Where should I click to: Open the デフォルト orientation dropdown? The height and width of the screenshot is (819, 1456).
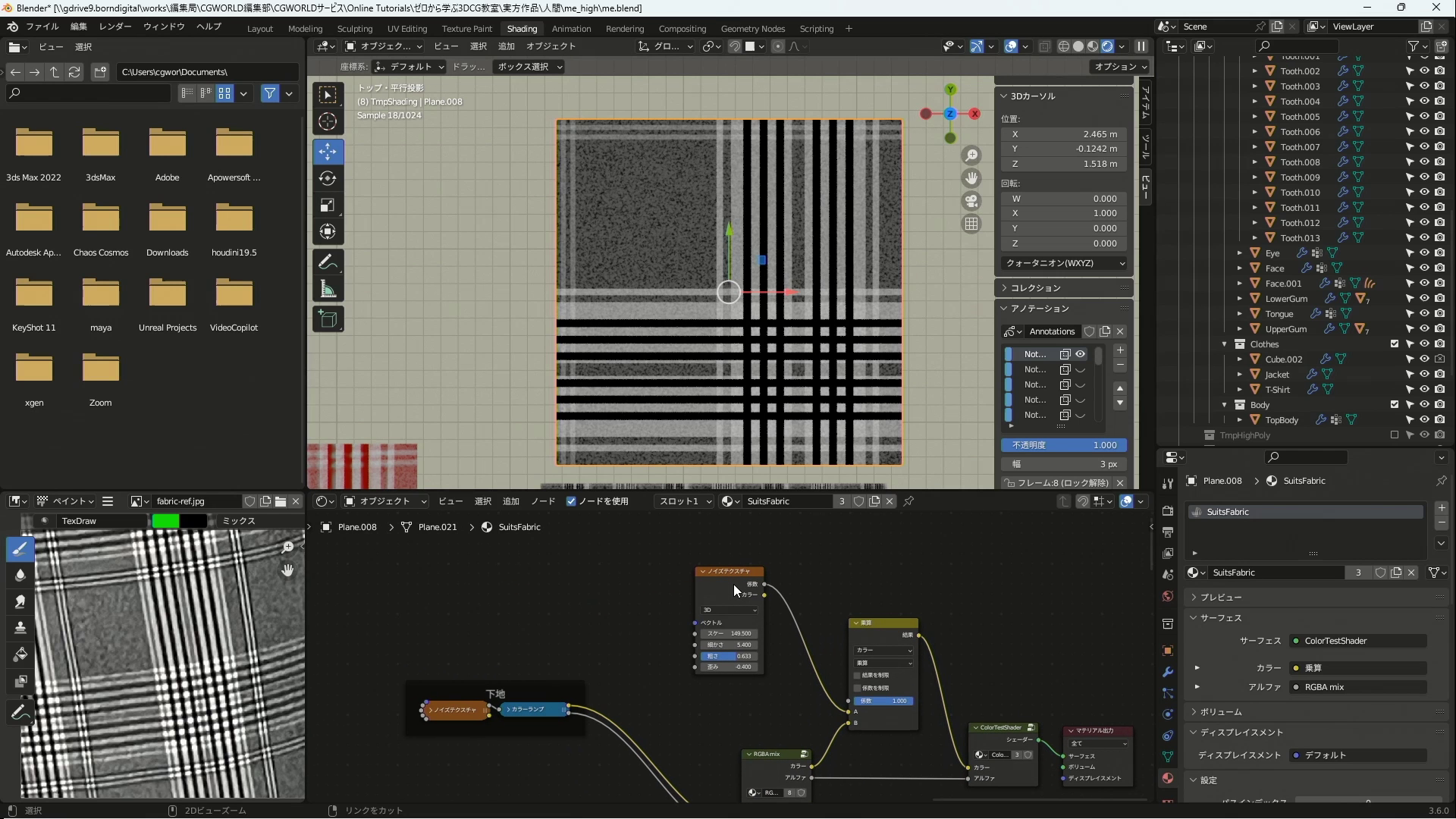click(x=409, y=67)
